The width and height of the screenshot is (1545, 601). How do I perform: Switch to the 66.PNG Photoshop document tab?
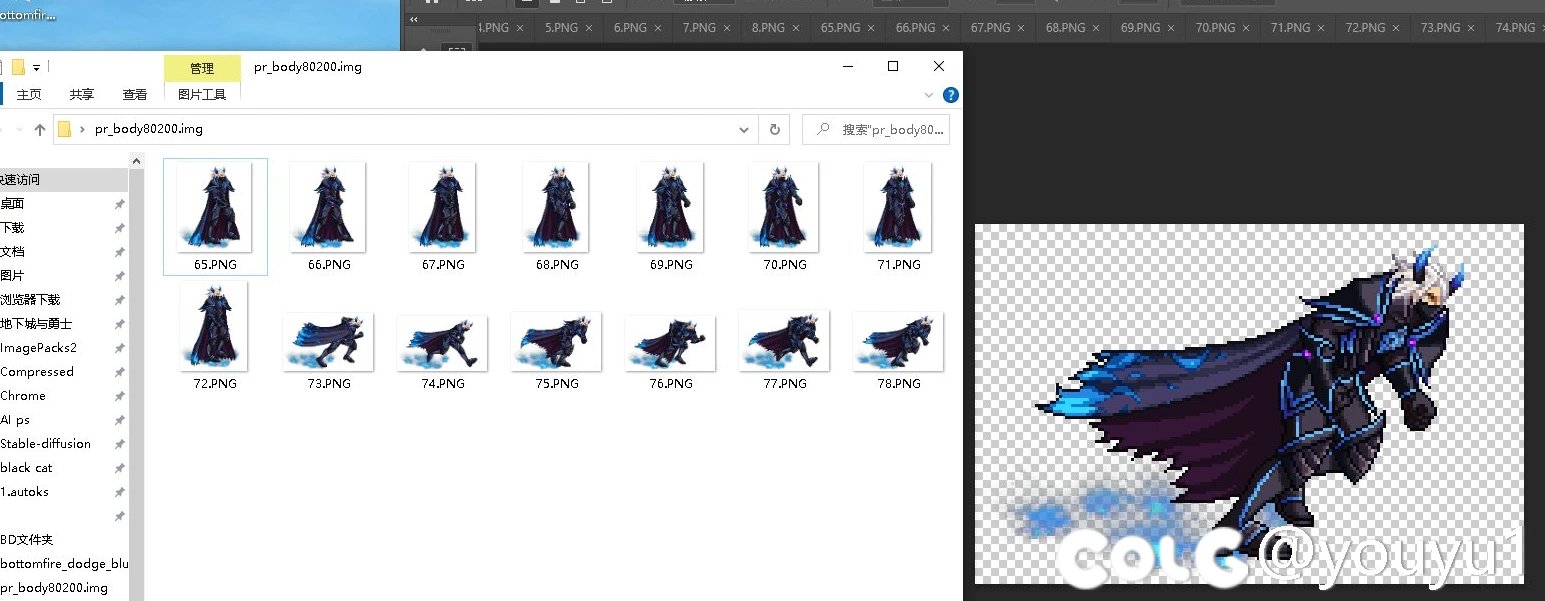(x=915, y=28)
